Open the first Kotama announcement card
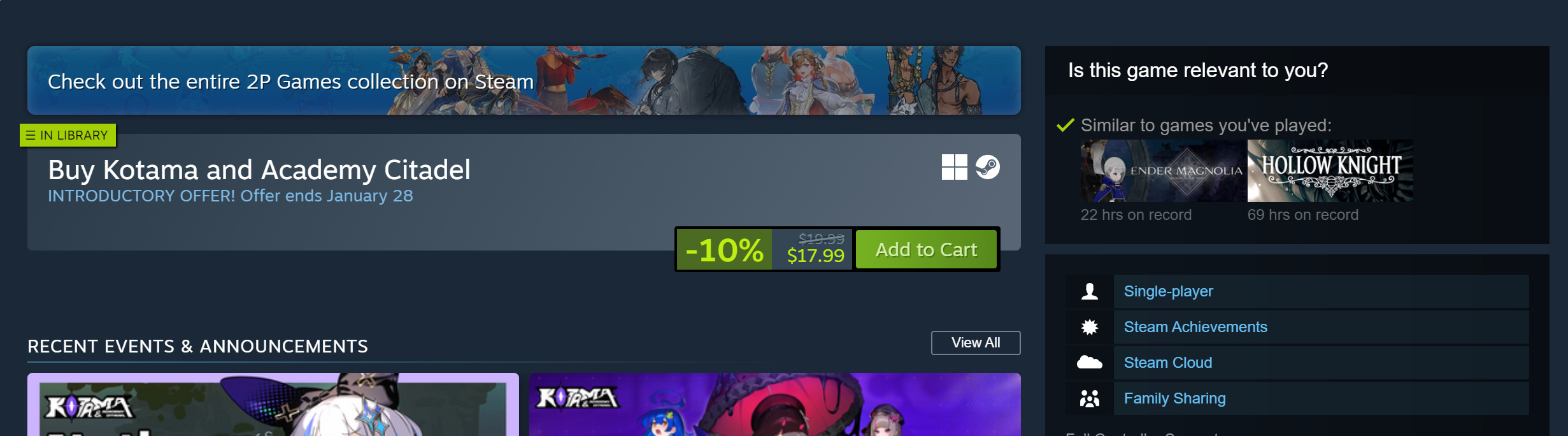The width and height of the screenshot is (1568, 436). [273, 405]
